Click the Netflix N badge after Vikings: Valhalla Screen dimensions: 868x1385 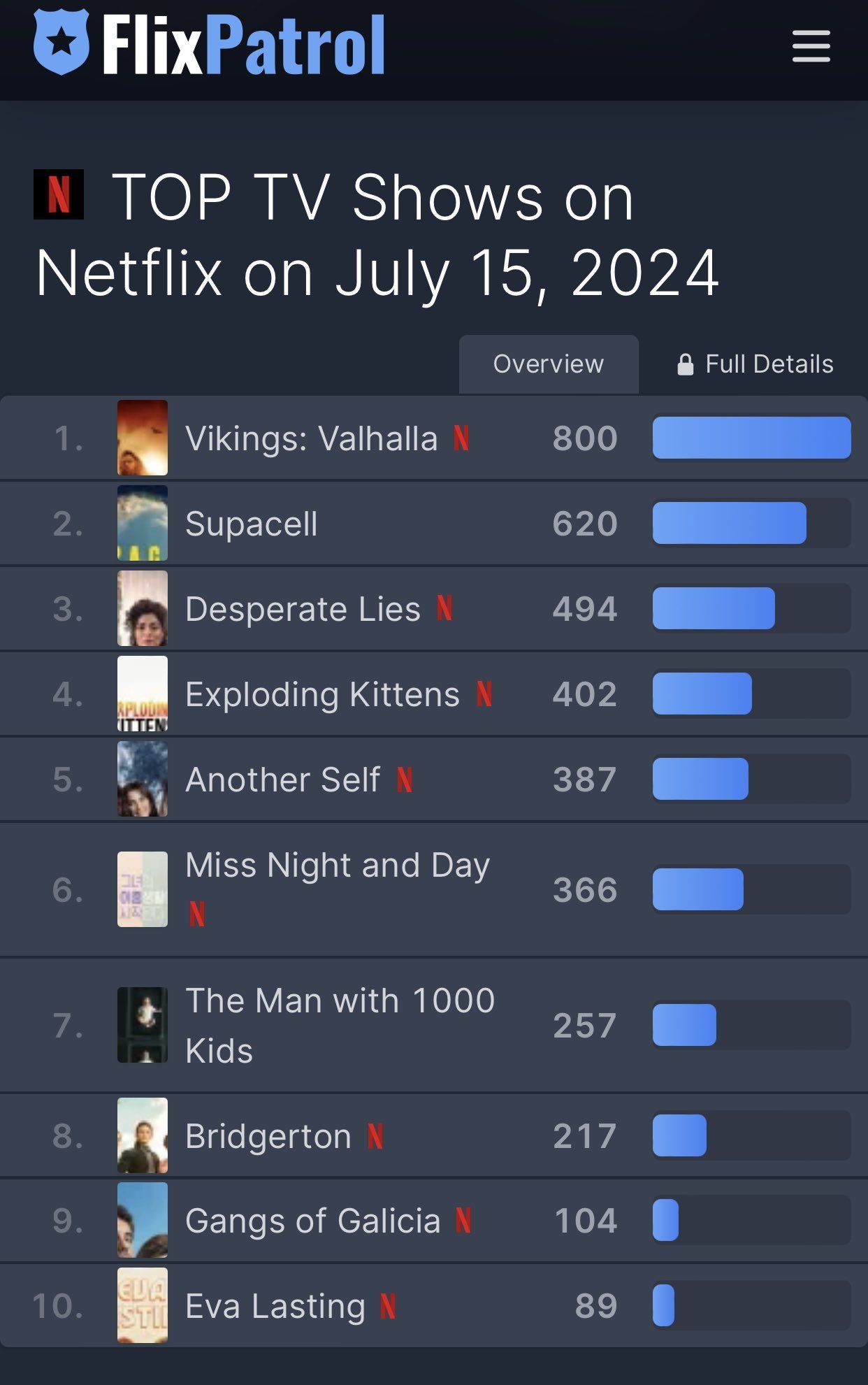tap(461, 438)
